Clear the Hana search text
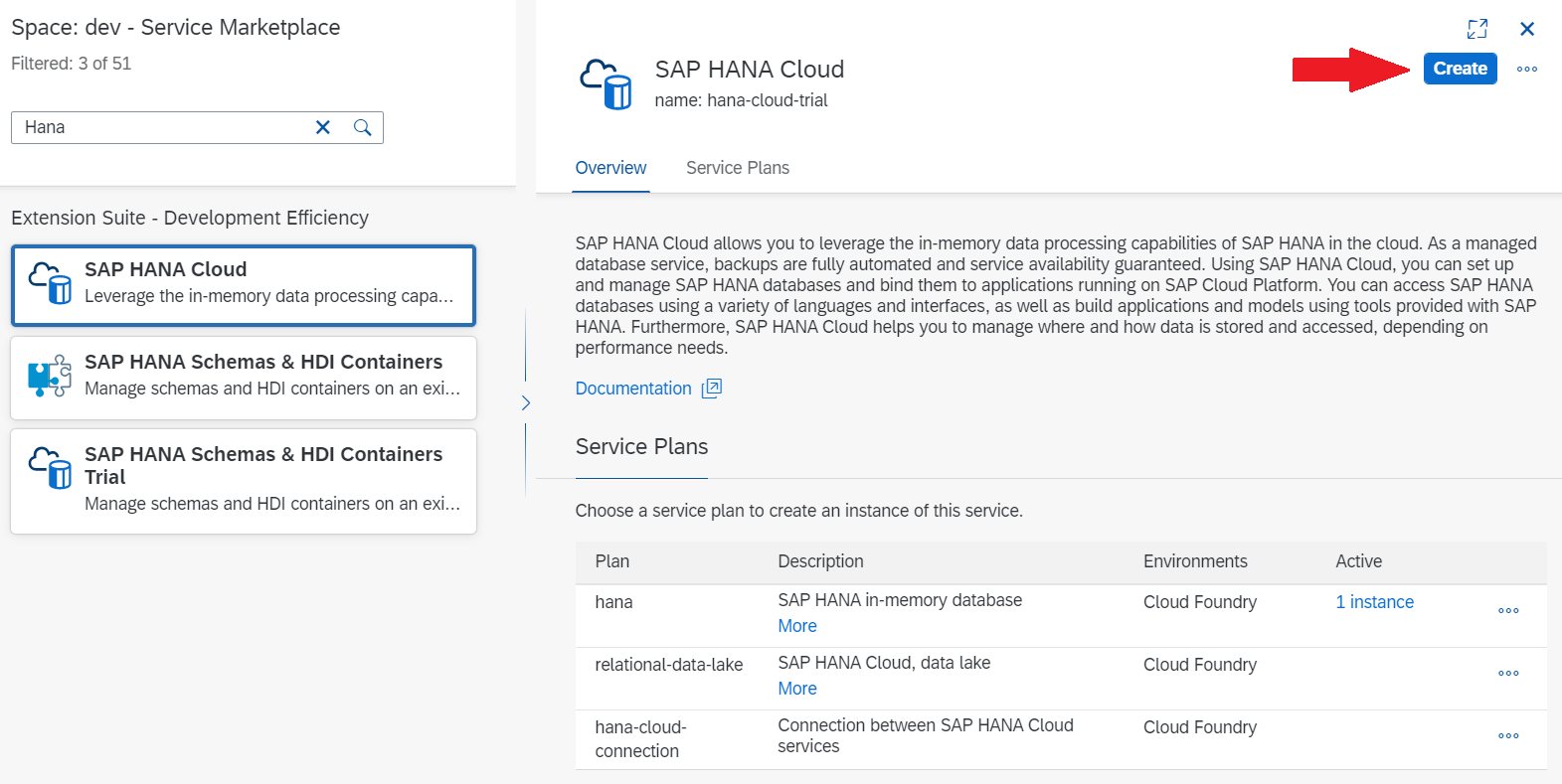1562x784 pixels. click(x=323, y=127)
